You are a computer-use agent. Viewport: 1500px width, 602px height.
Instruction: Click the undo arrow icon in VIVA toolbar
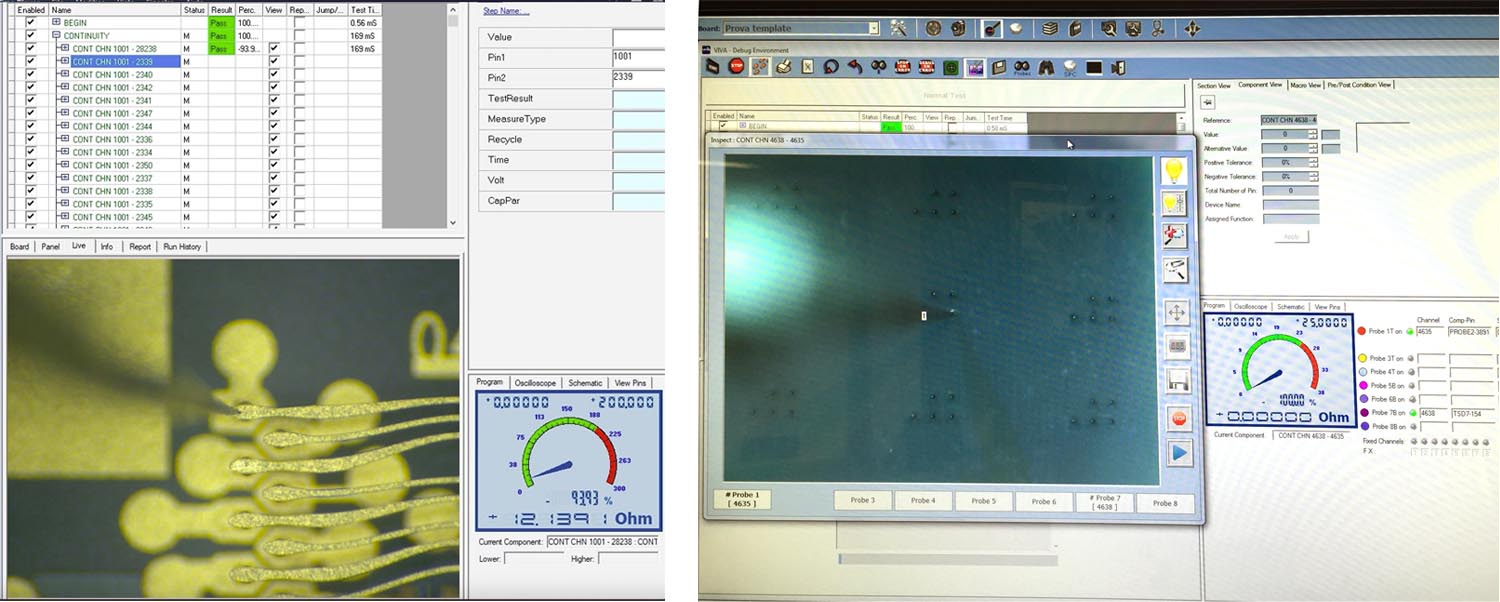pos(855,67)
